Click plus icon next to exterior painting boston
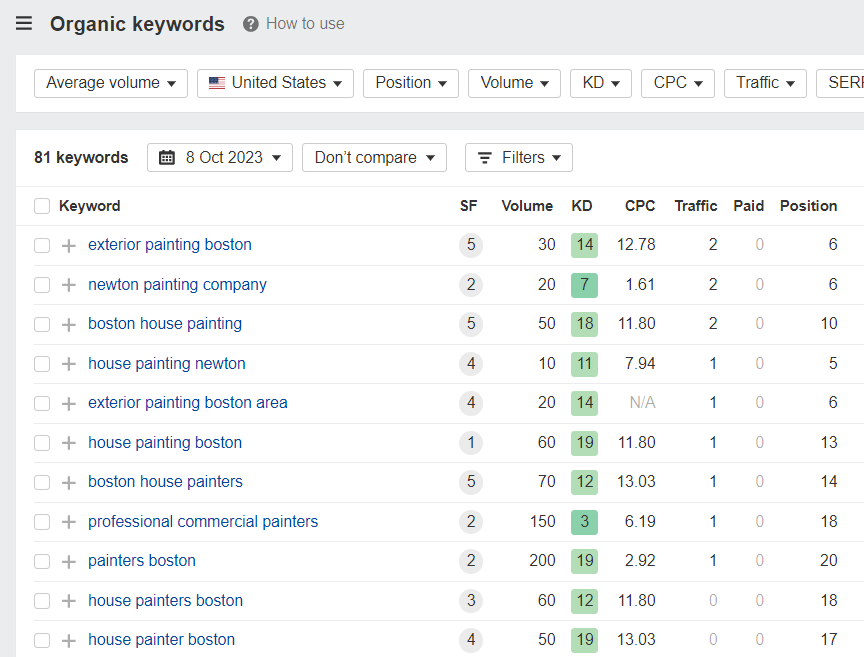Screen dimensions: 864x657 point(69,245)
